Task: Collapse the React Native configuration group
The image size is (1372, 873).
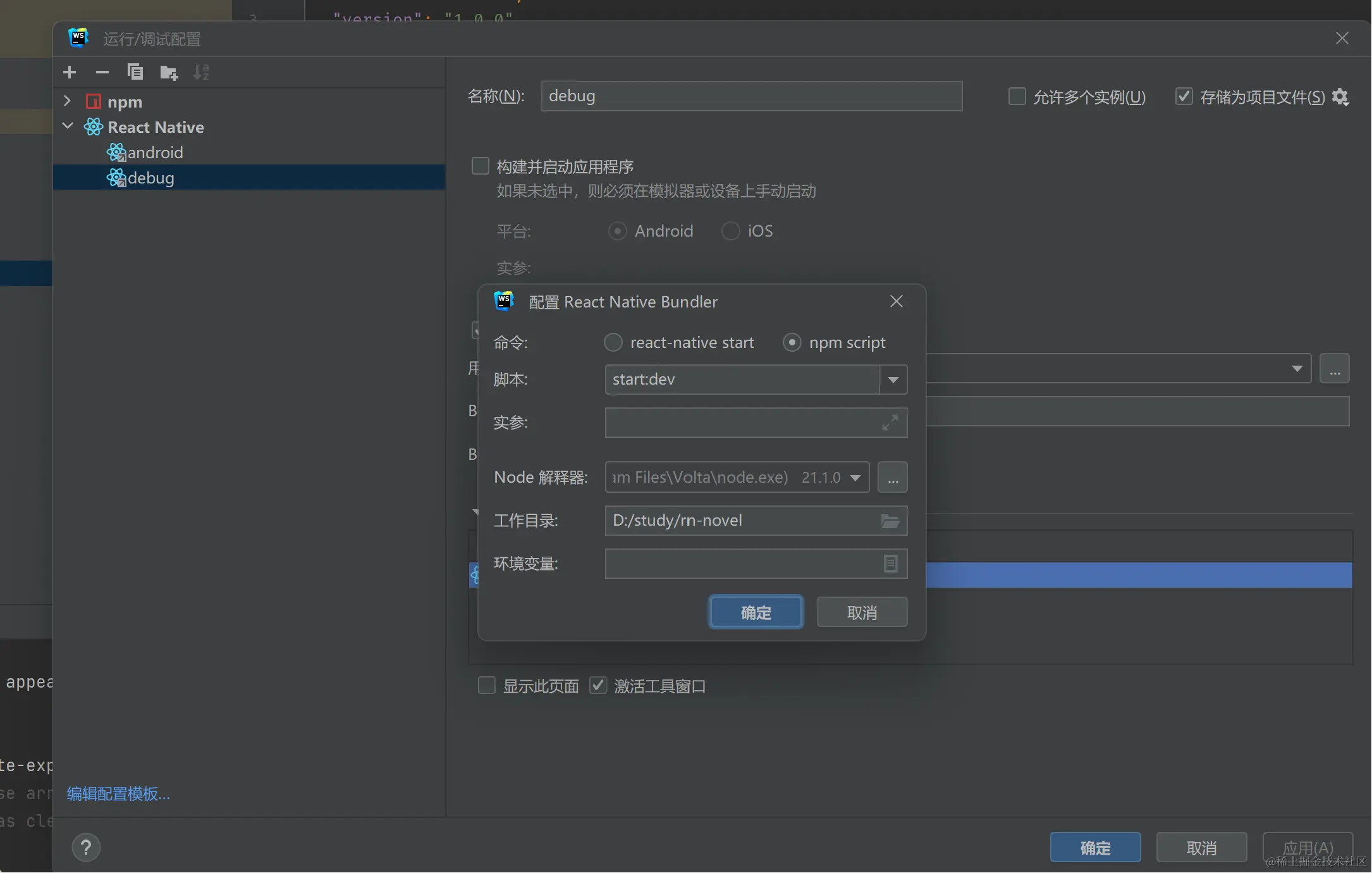Action: click(67, 127)
